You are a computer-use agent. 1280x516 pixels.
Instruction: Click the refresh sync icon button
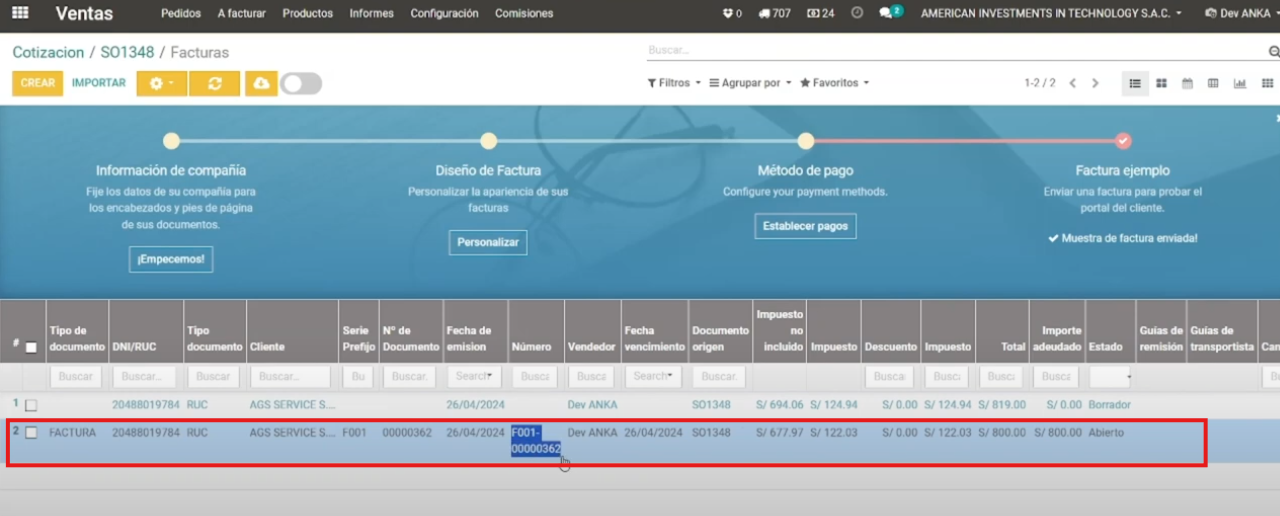click(x=214, y=83)
